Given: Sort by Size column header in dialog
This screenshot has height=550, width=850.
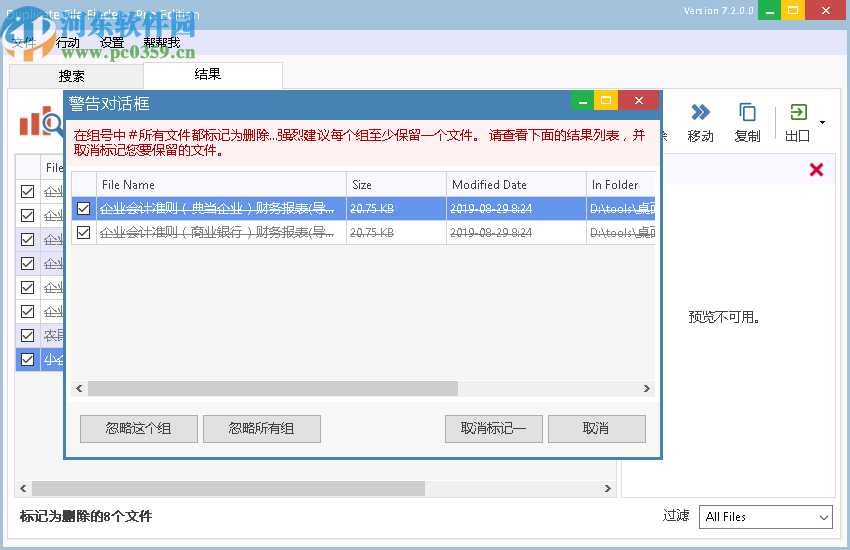Looking at the screenshot, I should point(396,185).
